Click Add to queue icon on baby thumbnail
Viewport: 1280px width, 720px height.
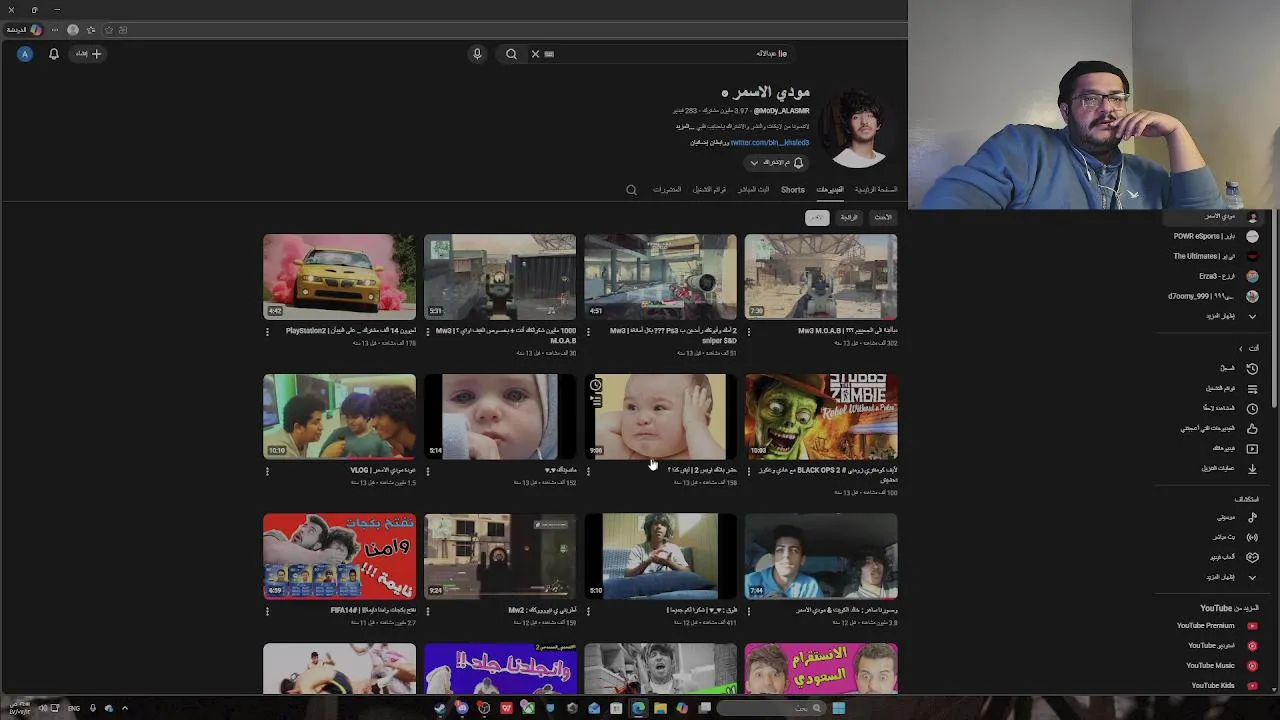(x=596, y=401)
